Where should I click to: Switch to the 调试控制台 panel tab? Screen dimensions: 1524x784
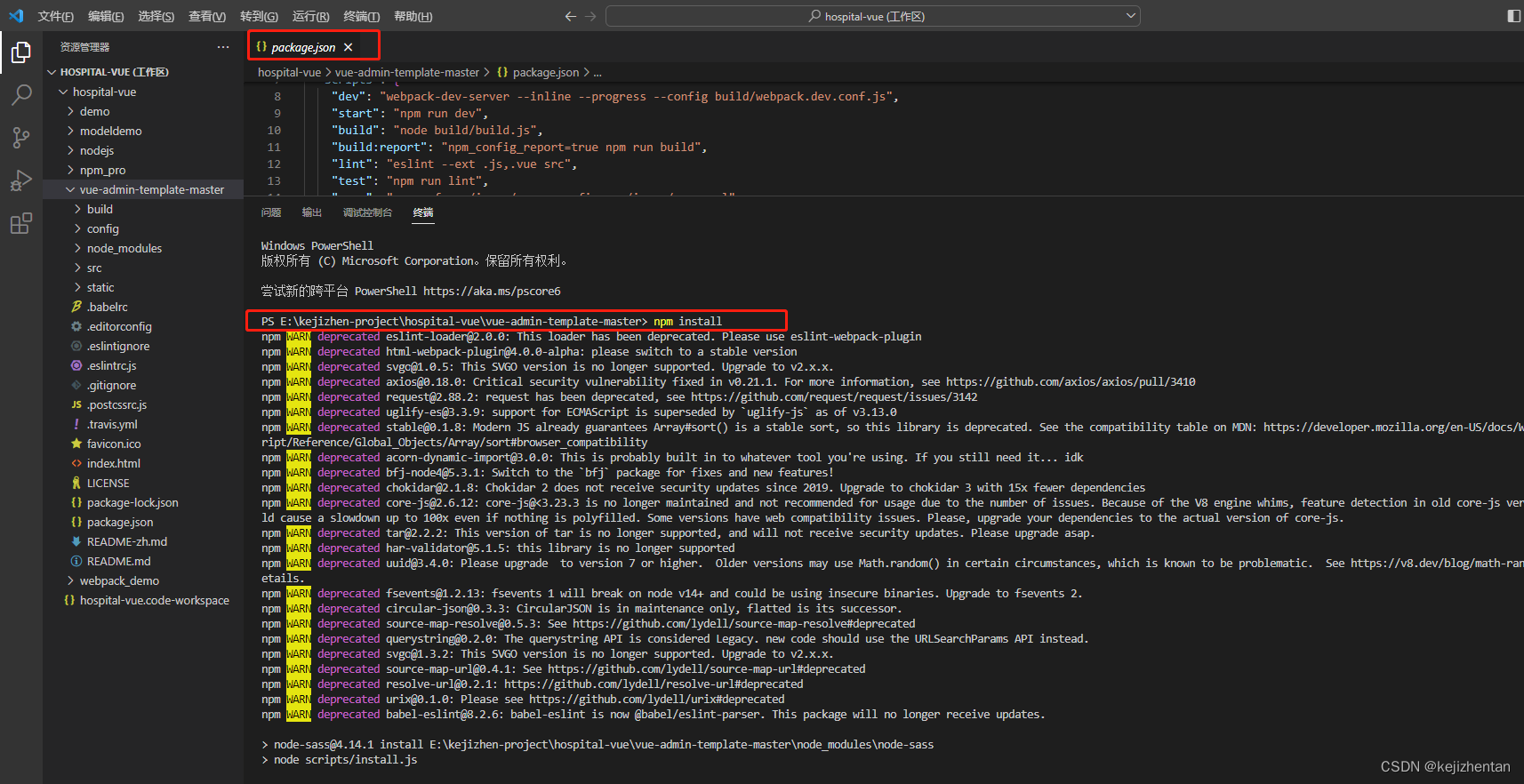(x=367, y=212)
